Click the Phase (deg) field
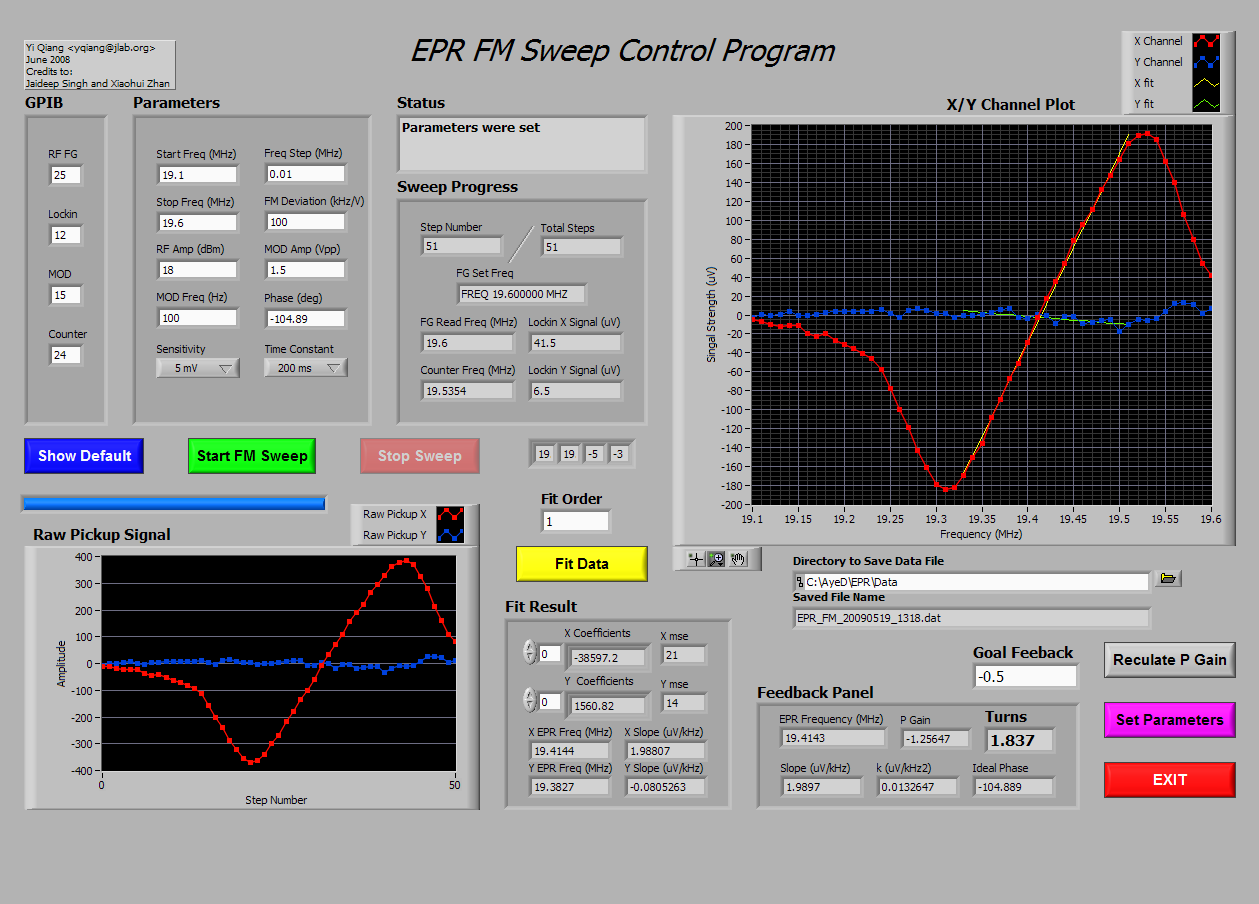Screen dimensions: 1259x904 306,319
